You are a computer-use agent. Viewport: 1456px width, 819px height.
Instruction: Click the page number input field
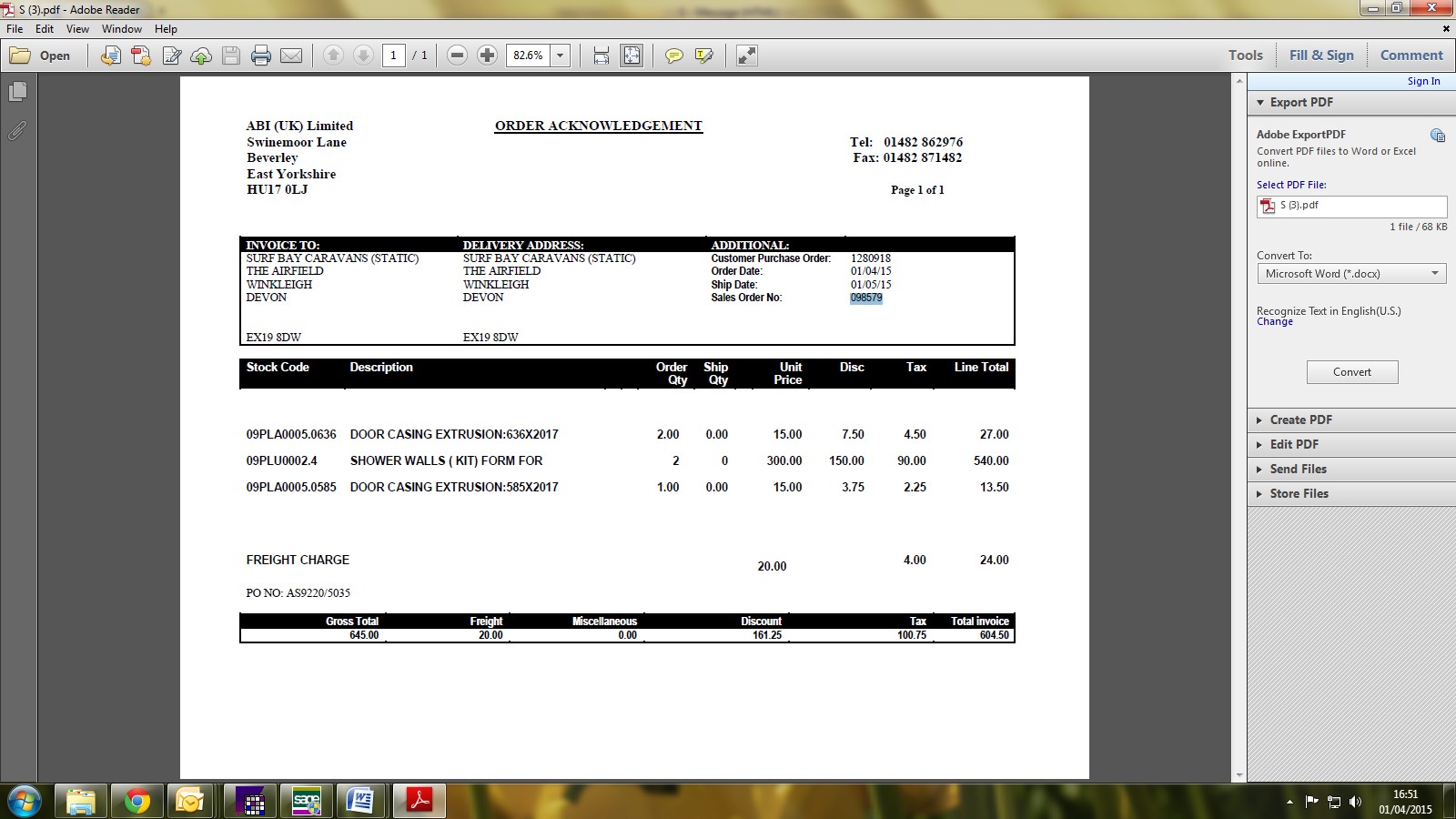[393, 56]
